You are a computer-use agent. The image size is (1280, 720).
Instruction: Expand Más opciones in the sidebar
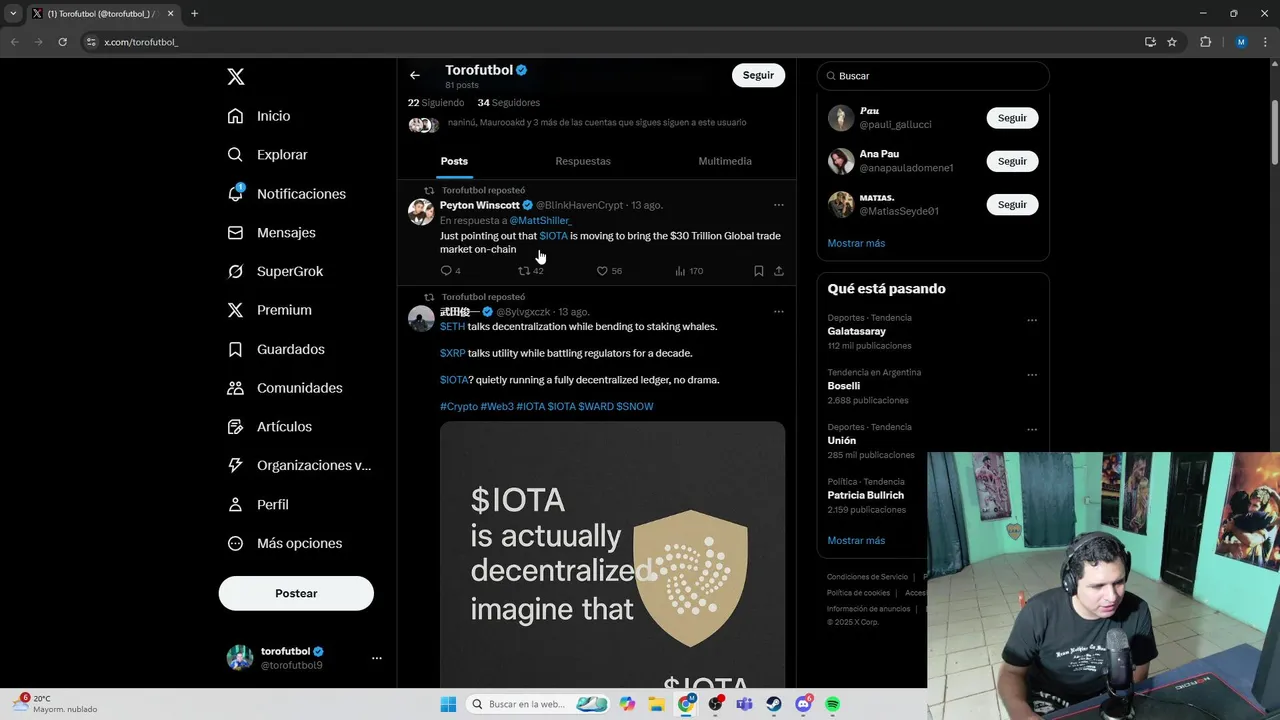pos(285,543)
